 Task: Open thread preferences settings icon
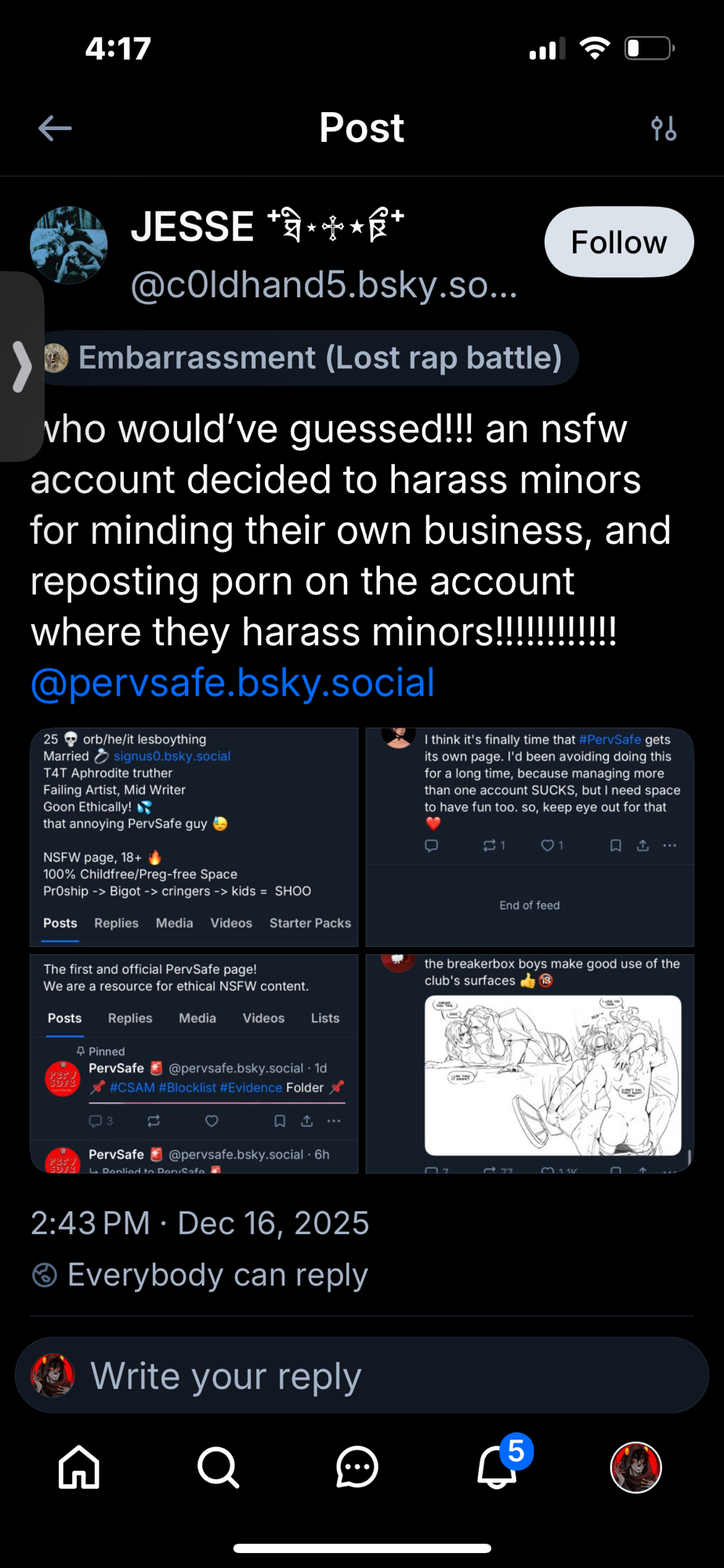click(x=664, y=129)
